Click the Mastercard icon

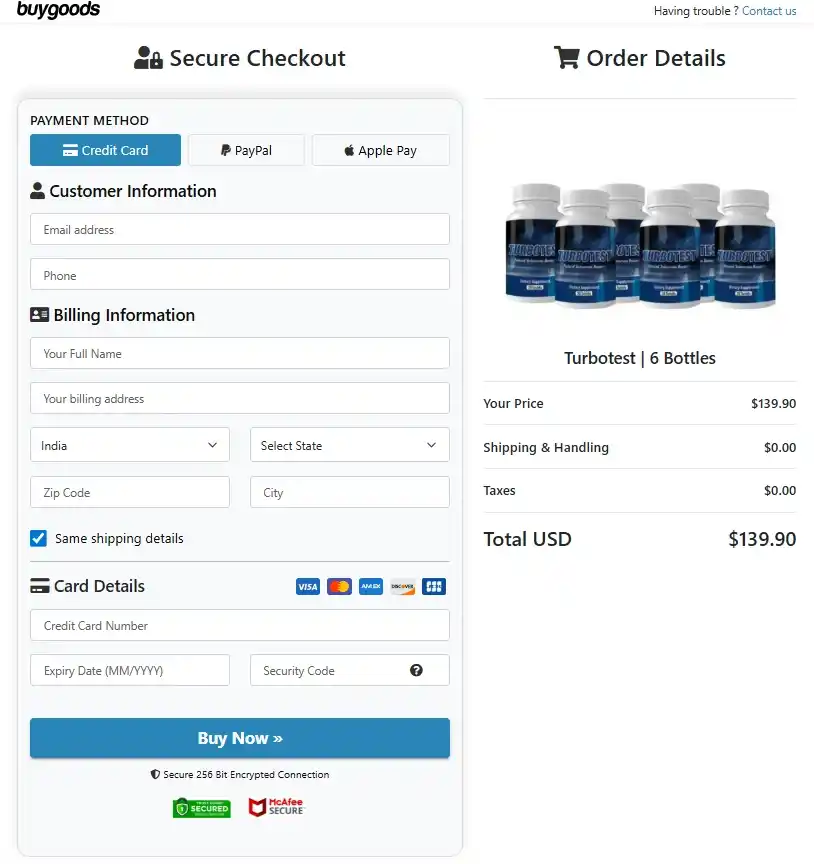[339, 586]
